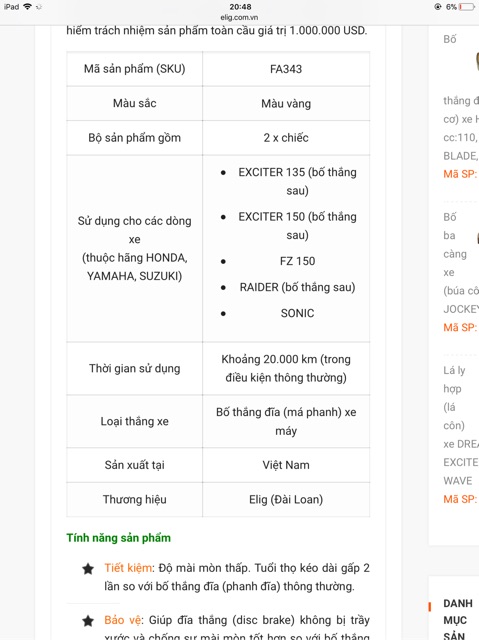Tap the elig.com.vn address bar
Image resolution: width=479 pixels, height=640 pixels.
pos(239,18)
